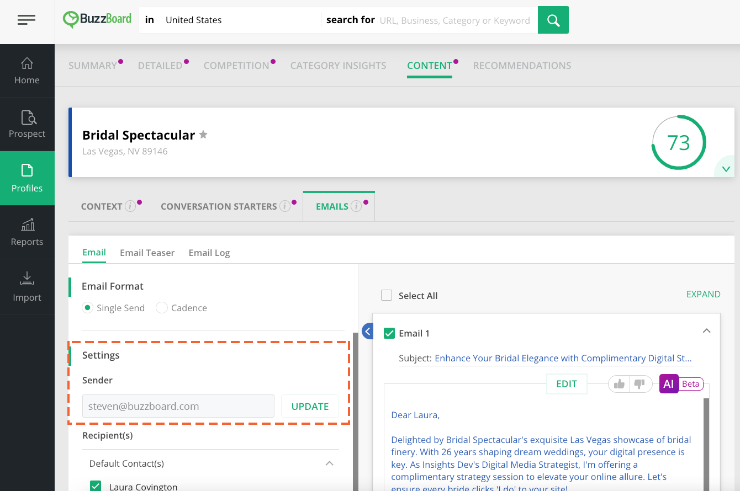Click the sender email input field
This screenshot has height=491, width=740.
click(x=178, y=406)
